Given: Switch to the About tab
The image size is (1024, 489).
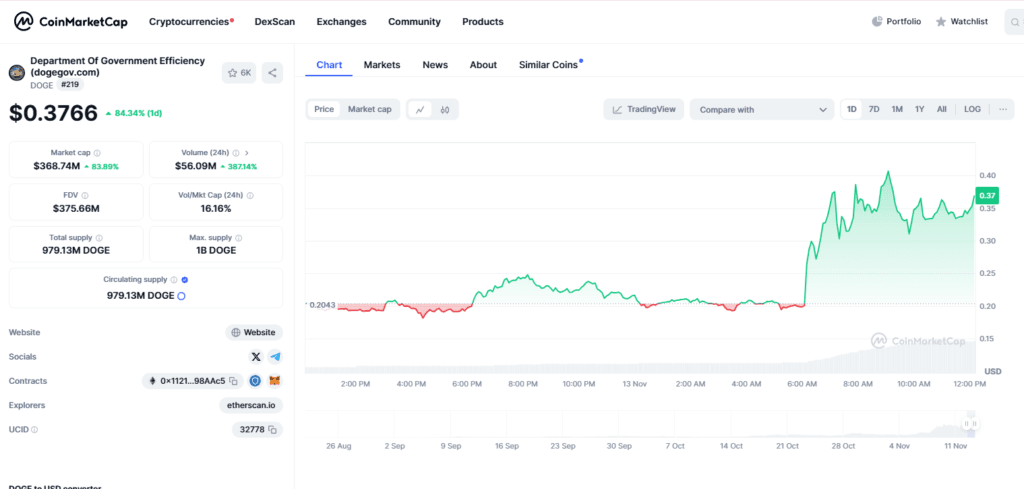Looking at the screenshot, I should coord(483,65).
